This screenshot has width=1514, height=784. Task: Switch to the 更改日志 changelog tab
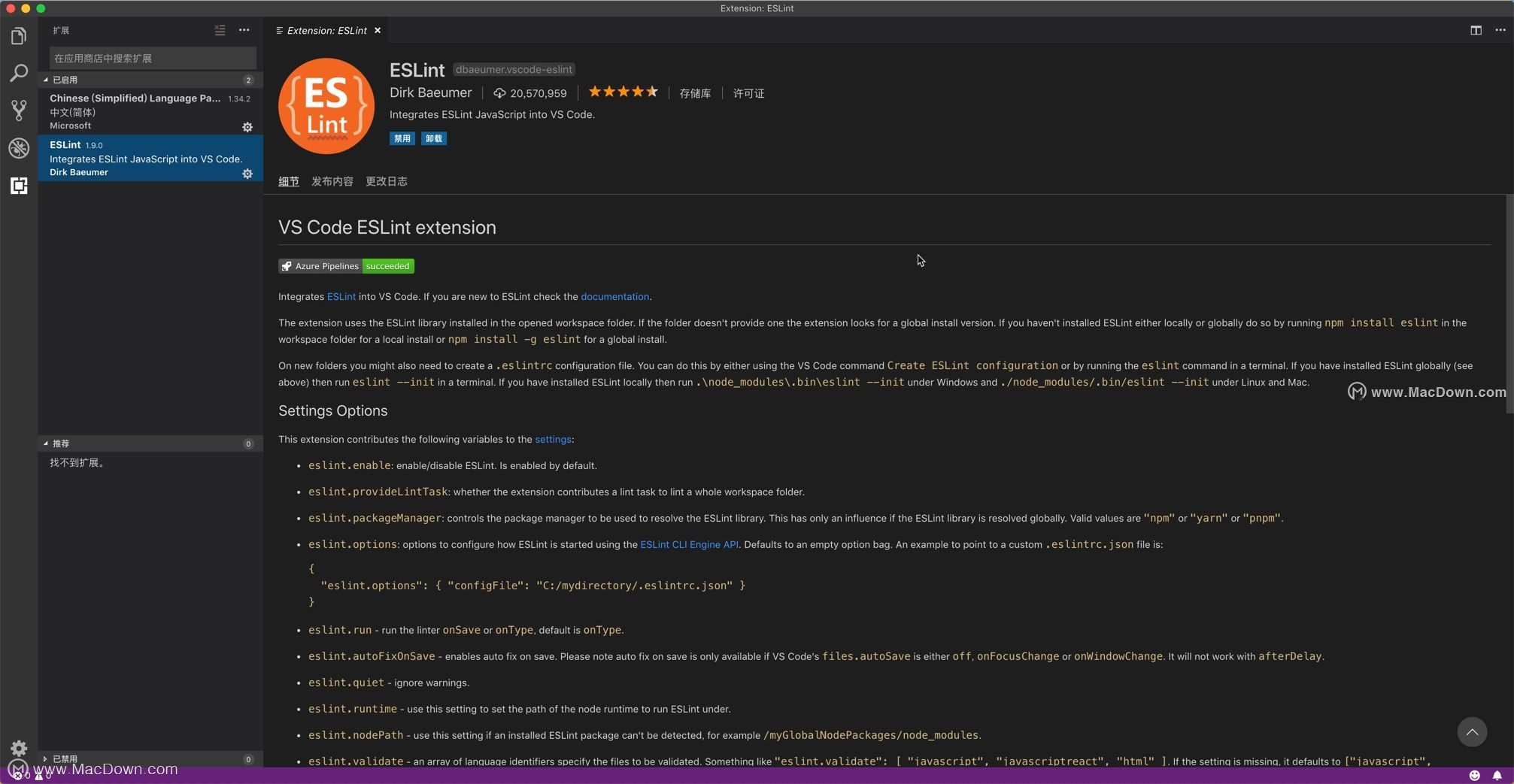pos(386,181)
